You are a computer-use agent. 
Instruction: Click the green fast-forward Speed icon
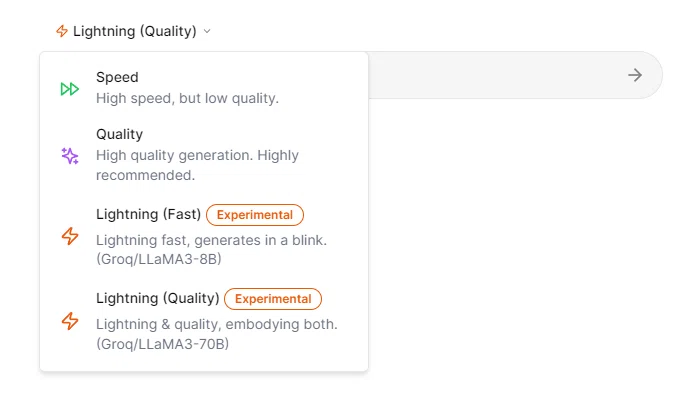coord(70,89)
